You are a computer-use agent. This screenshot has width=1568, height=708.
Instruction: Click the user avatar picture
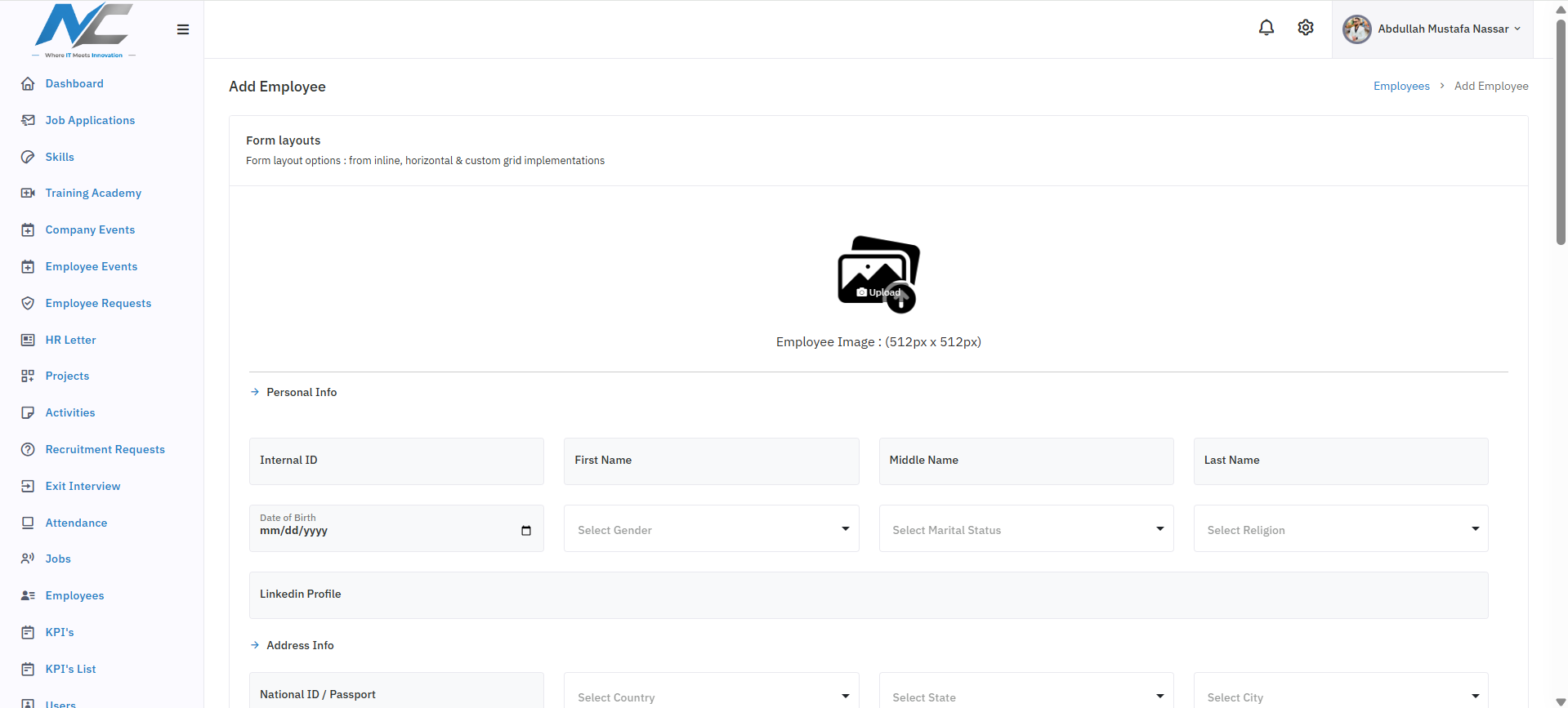[x=1357, y=29]
